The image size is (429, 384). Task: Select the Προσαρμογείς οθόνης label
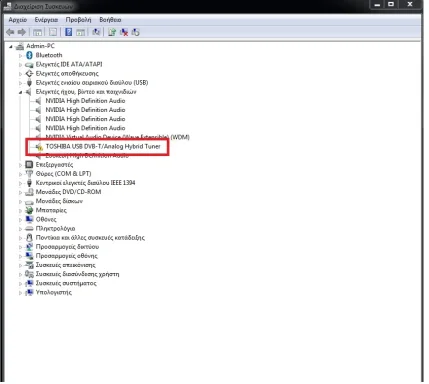tap(67, 256)
